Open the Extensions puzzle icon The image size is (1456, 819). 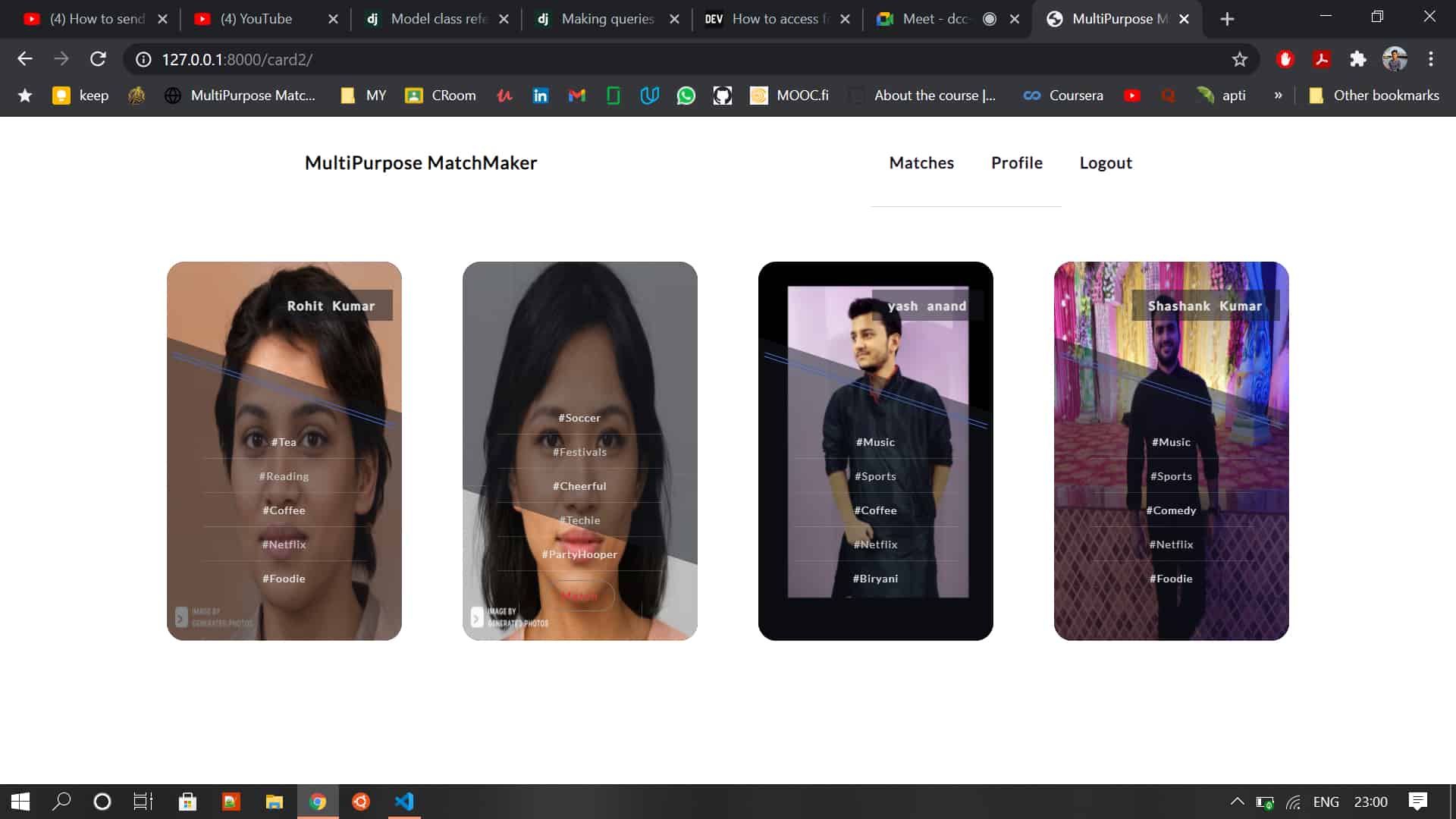click(x=1357, y=59)
